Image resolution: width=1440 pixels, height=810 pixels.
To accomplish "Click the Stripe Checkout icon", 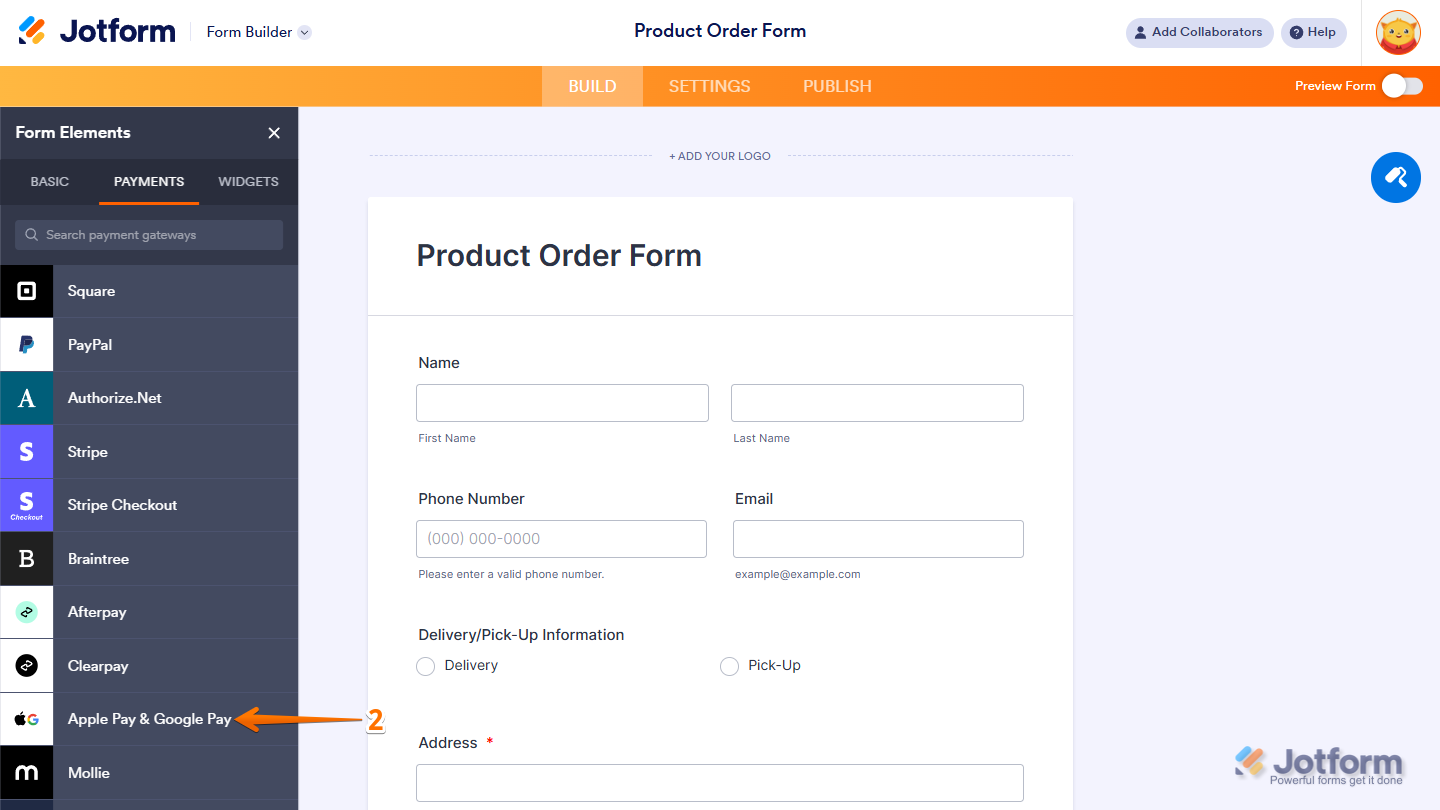I will click(27, 505).
